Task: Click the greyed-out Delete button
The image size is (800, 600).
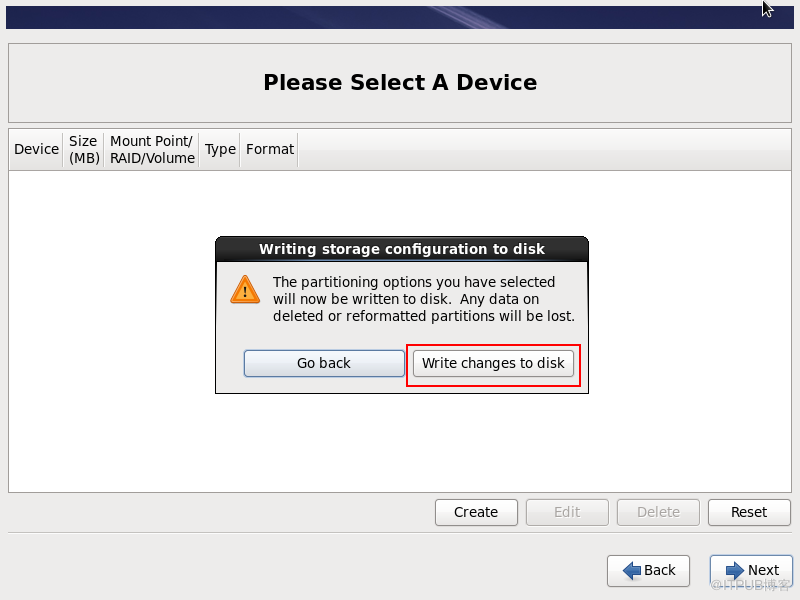Action: click(x=658, y=512)
